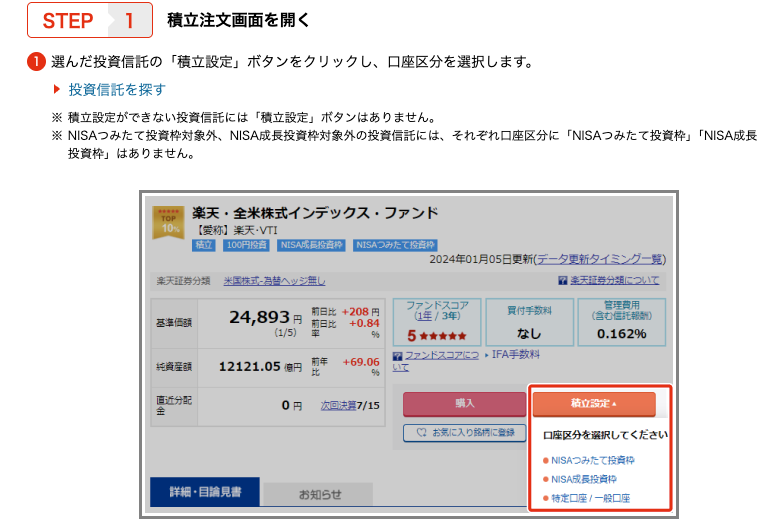This screenshot has width=770, height=530.
Task: Open データ更新タイミング一覧 link
Action: tap(600, 259)
